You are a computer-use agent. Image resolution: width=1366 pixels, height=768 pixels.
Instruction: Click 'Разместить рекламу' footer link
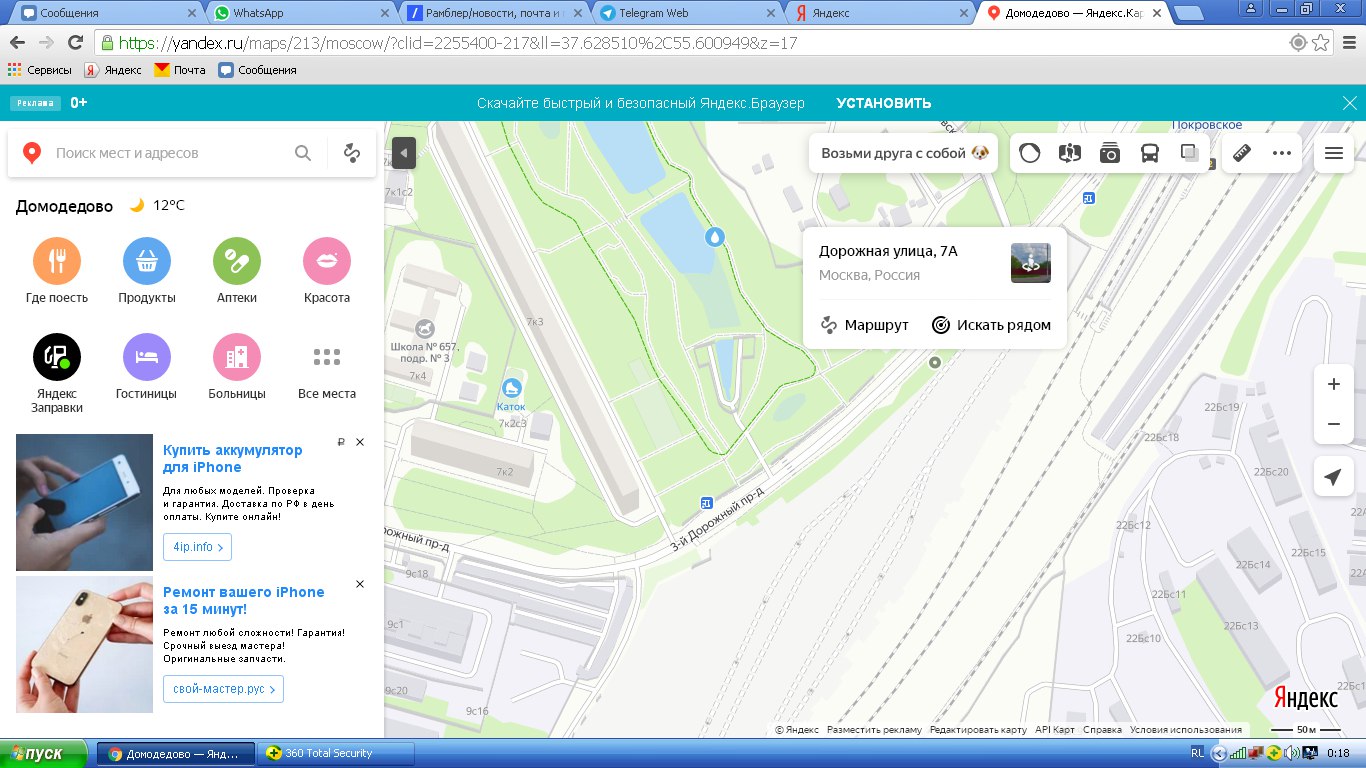874,730
